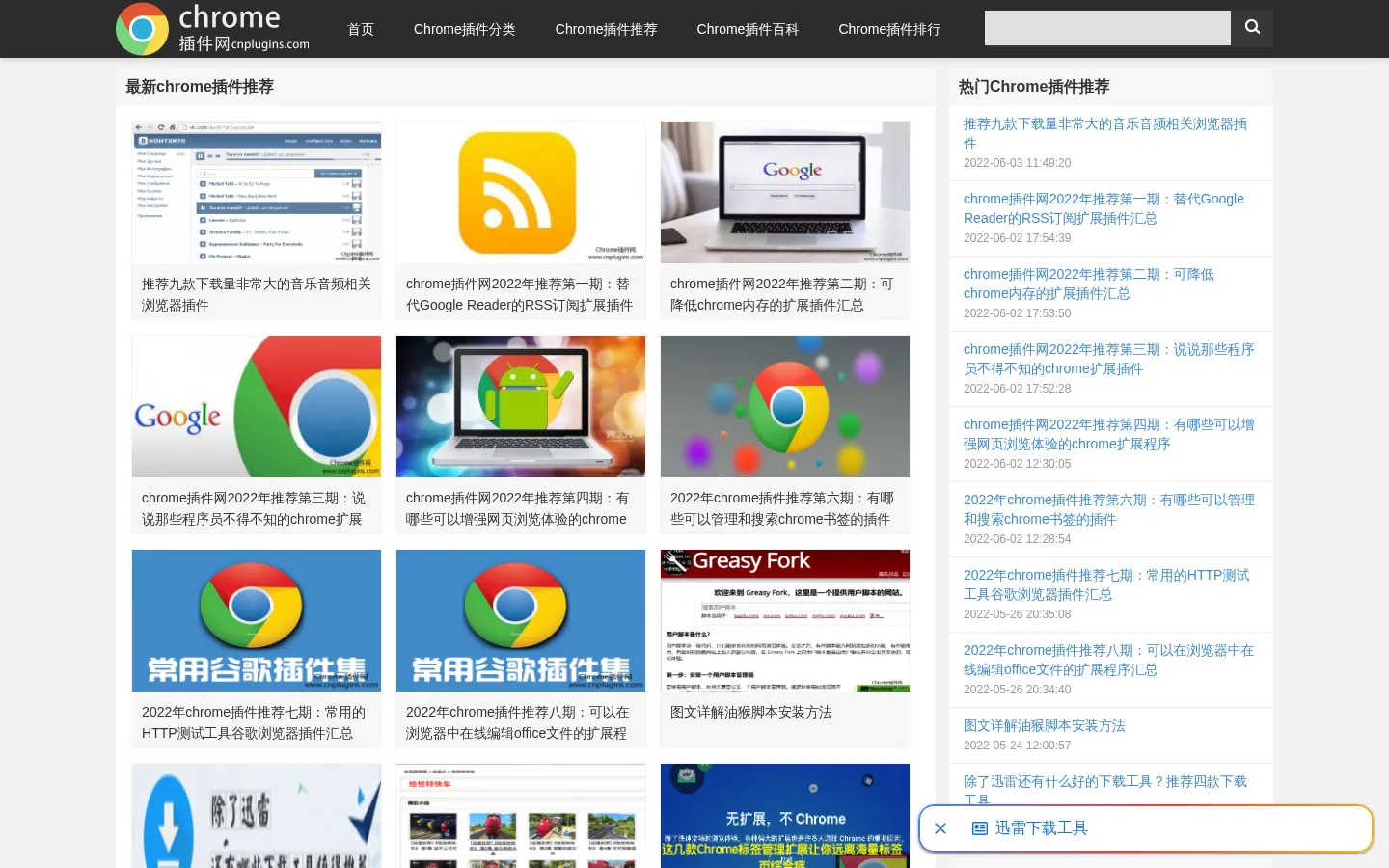Screen dimensions: 1389x868
Task: Open card title 第二期 可降低chrome内存
Action: click(x=782, y=294)
